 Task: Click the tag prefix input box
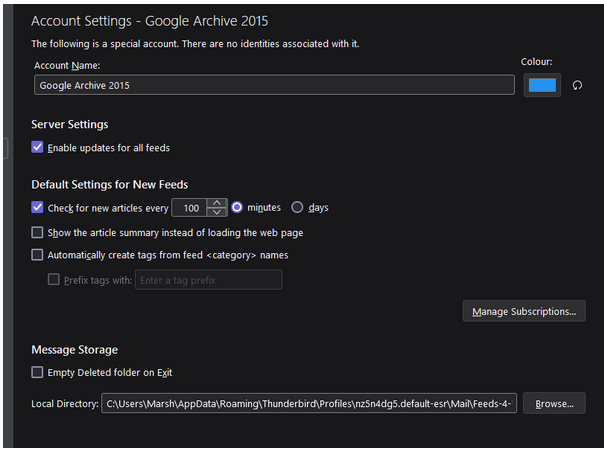click(208, 280)
